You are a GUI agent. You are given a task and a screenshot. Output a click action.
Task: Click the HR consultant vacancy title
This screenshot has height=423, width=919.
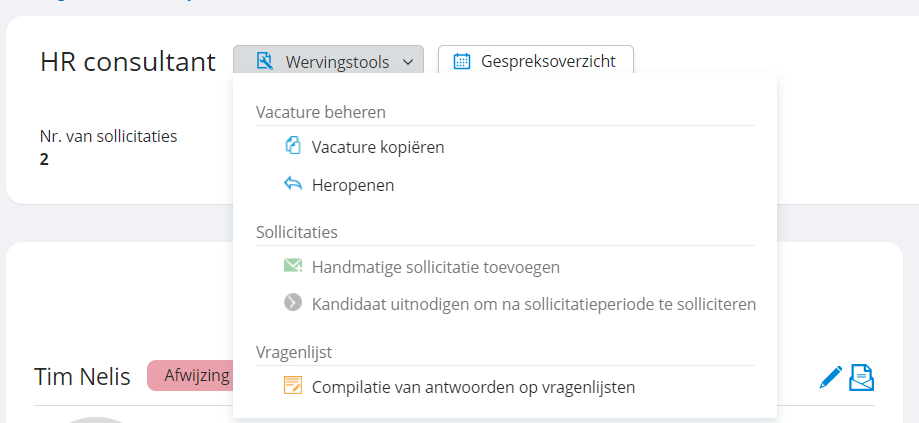(128, 62)
